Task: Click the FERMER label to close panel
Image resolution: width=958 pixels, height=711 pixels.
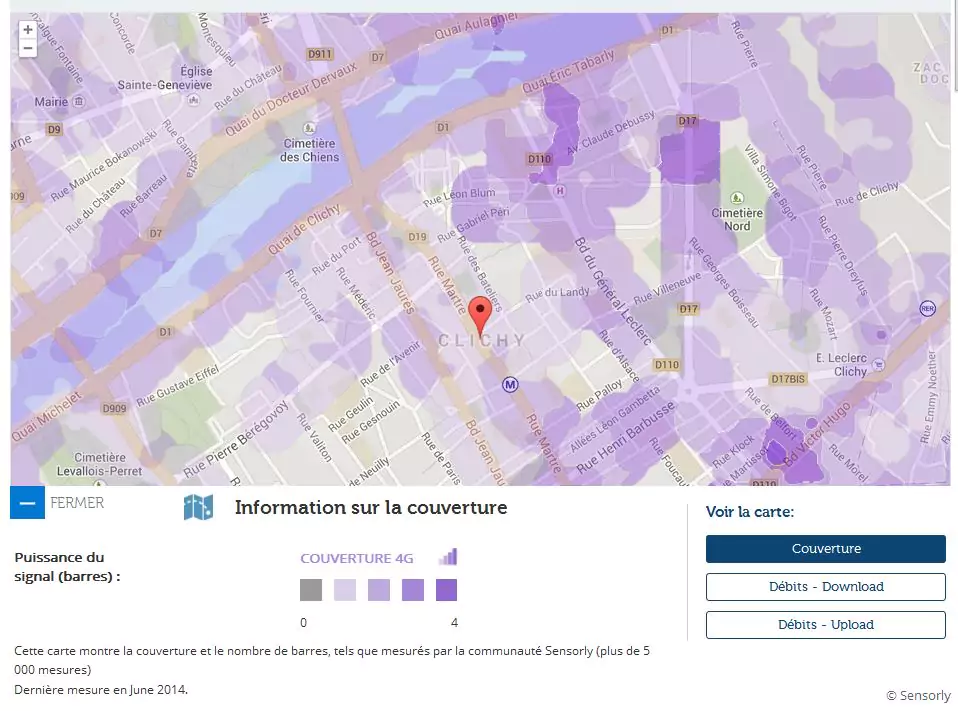Action: click(x=77, y=503)
